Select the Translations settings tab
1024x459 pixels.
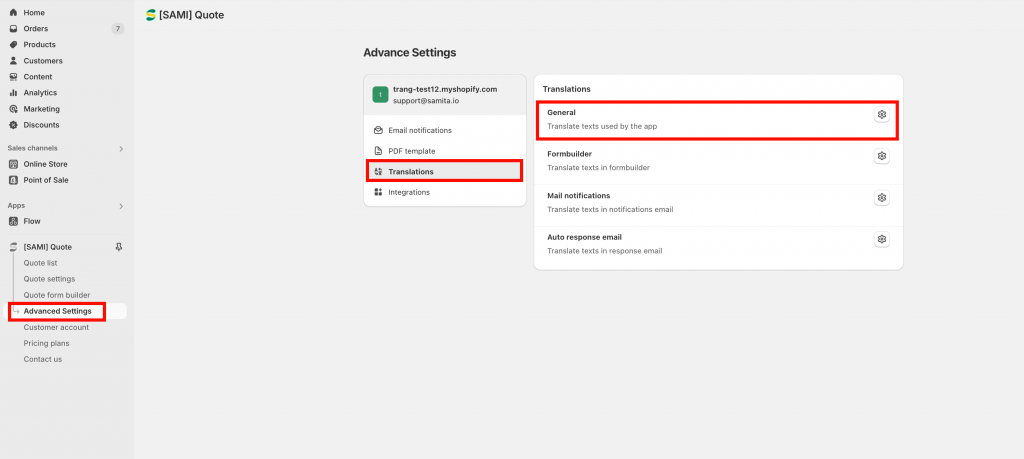tap(444, 172)
